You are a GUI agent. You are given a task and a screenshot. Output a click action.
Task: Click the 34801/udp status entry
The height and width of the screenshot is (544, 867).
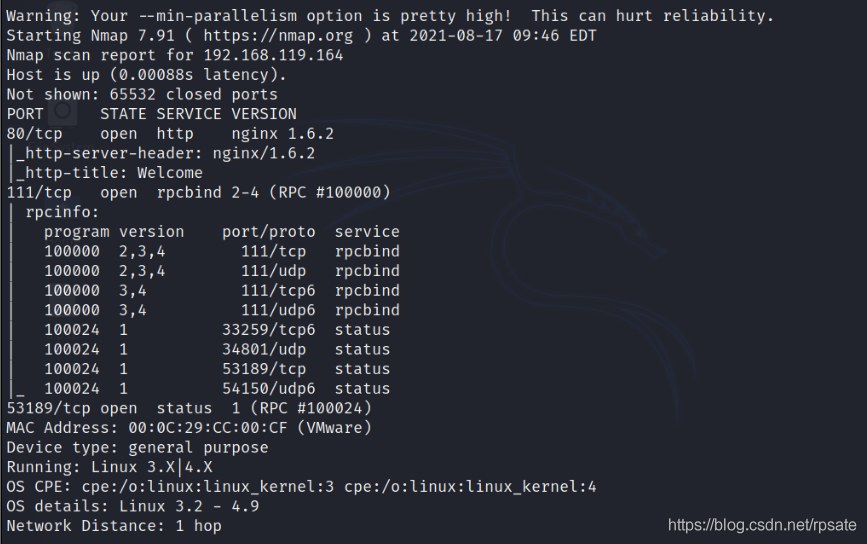(217, 349)
